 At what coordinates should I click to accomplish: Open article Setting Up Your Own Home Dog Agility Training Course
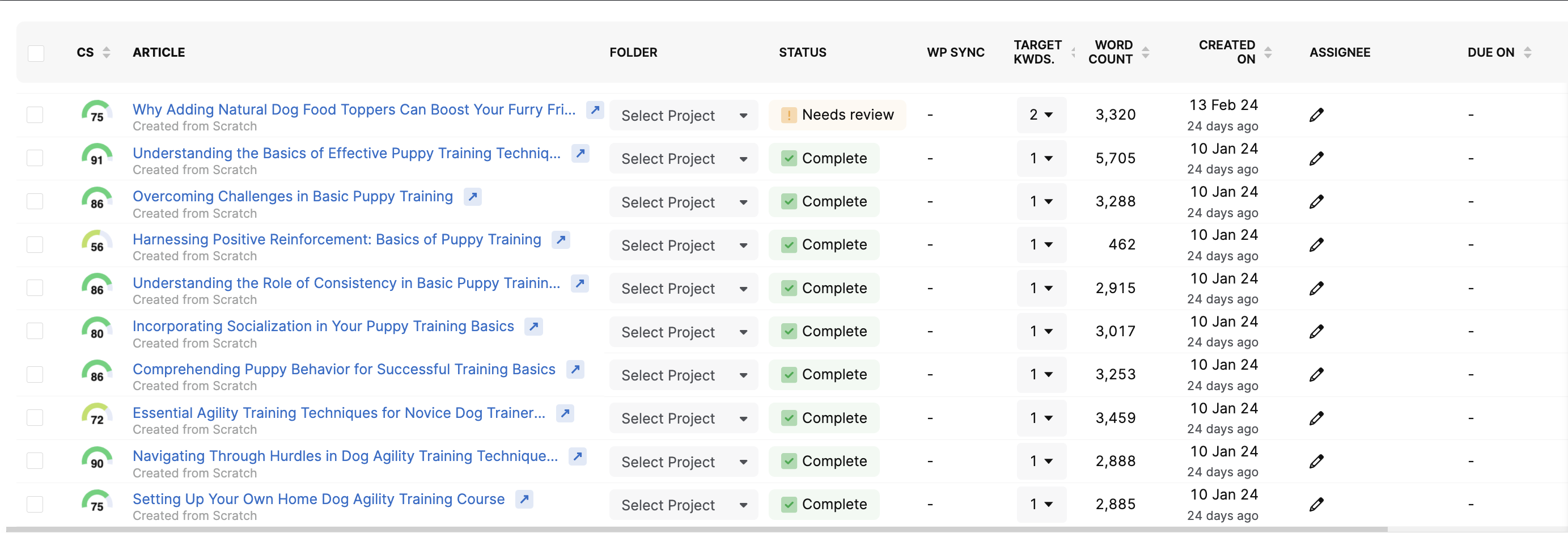[319, 499]
